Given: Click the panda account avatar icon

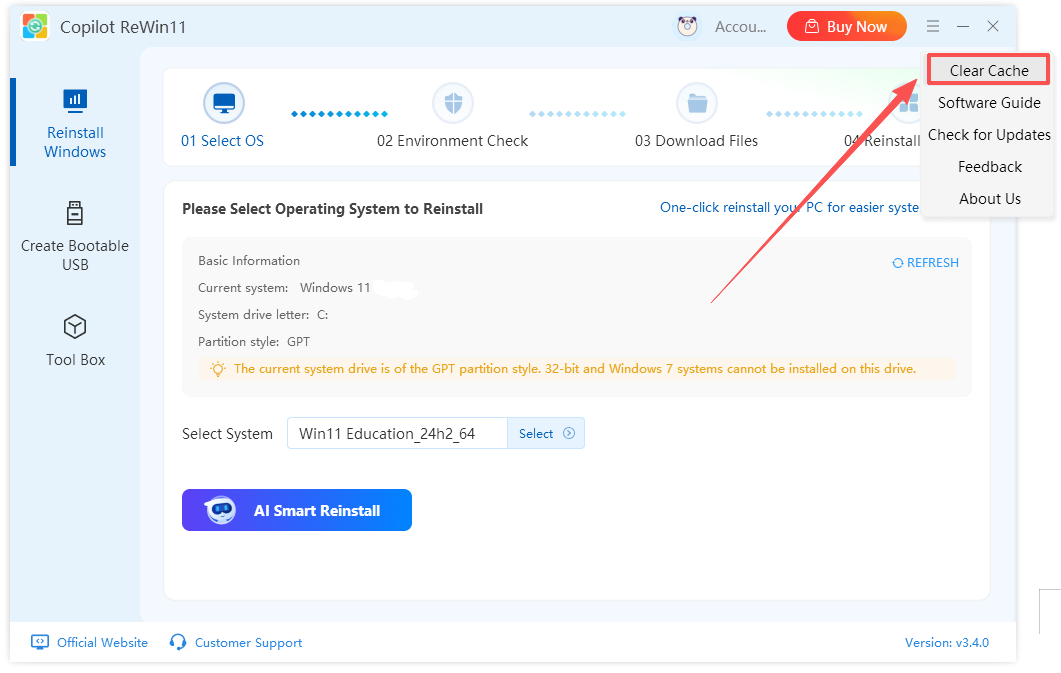Looking at the screenshot, I should click(x=688, y=27).
